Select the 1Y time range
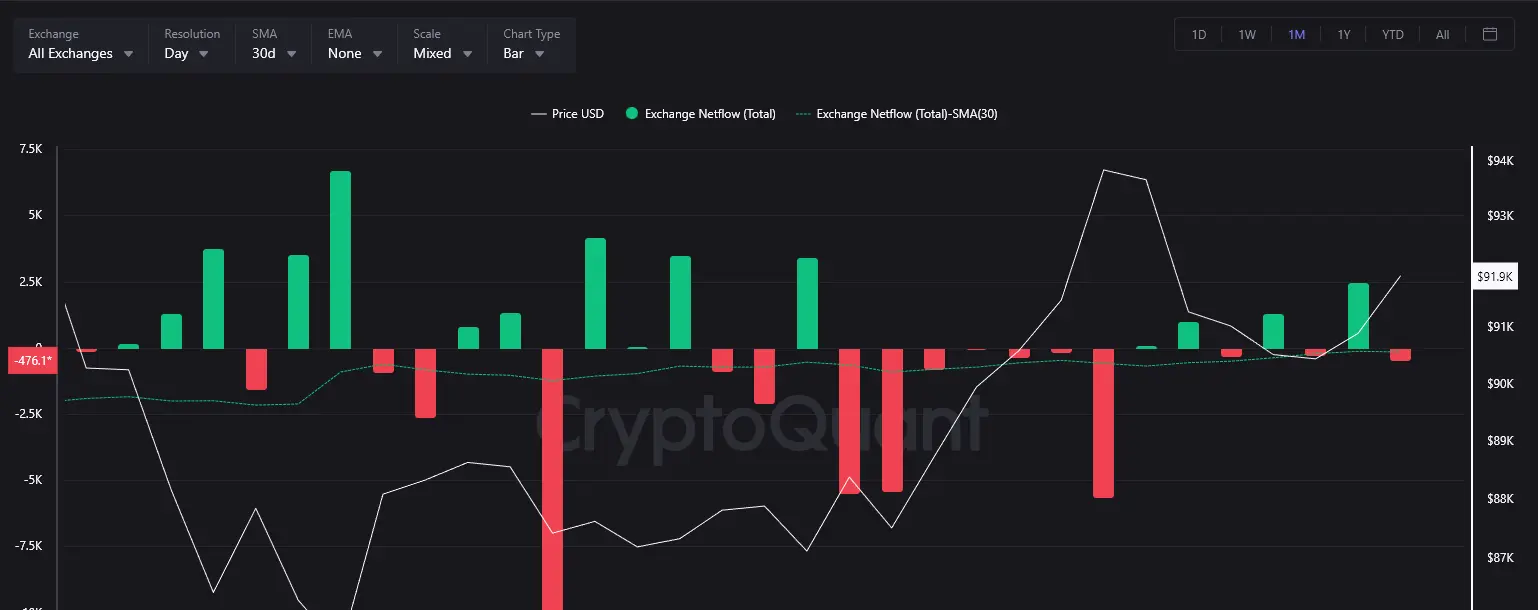This screenshot has height=610, width=1538. (1343, 33)
